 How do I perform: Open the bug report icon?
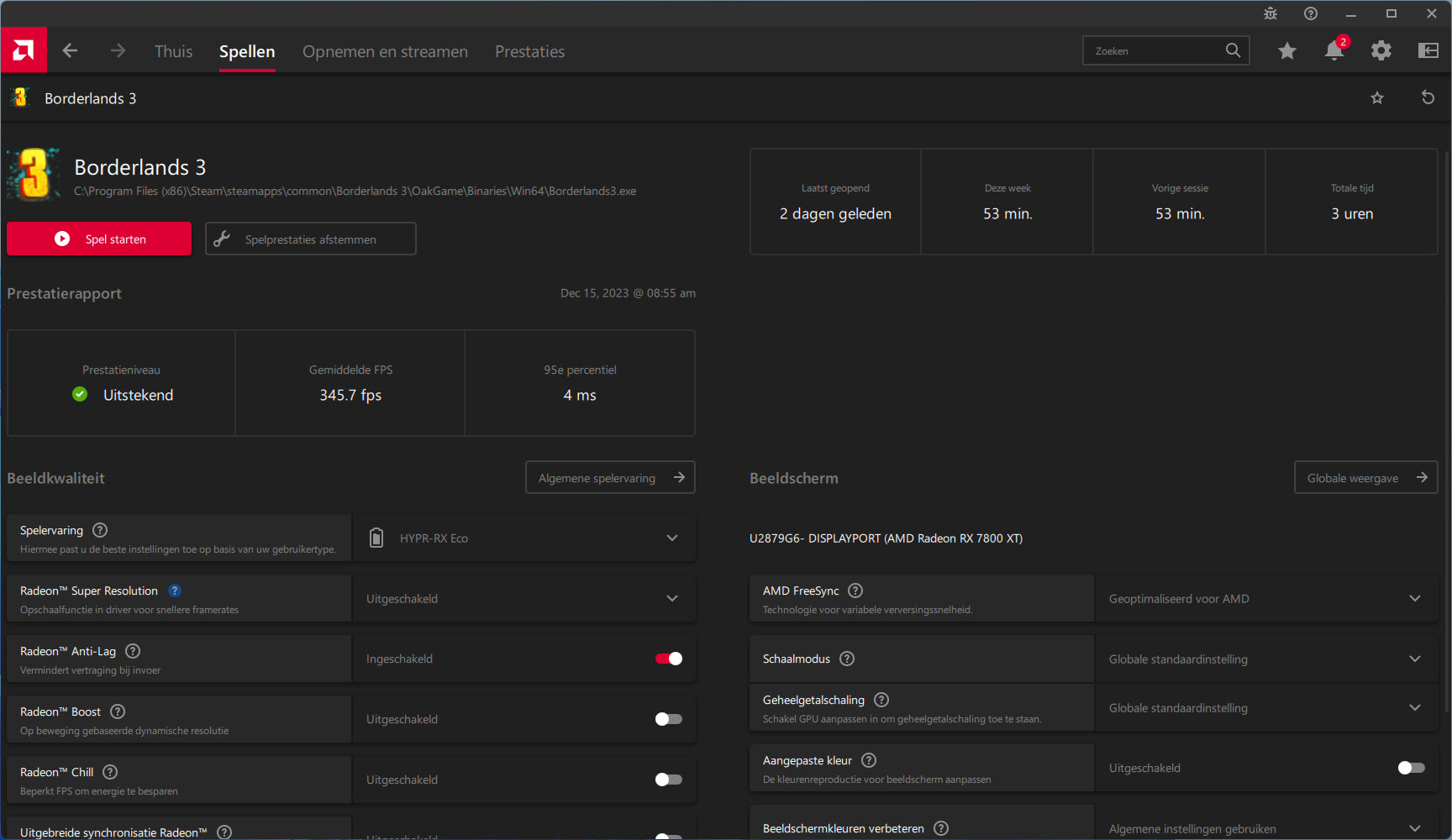click(x=1270, y=13)
